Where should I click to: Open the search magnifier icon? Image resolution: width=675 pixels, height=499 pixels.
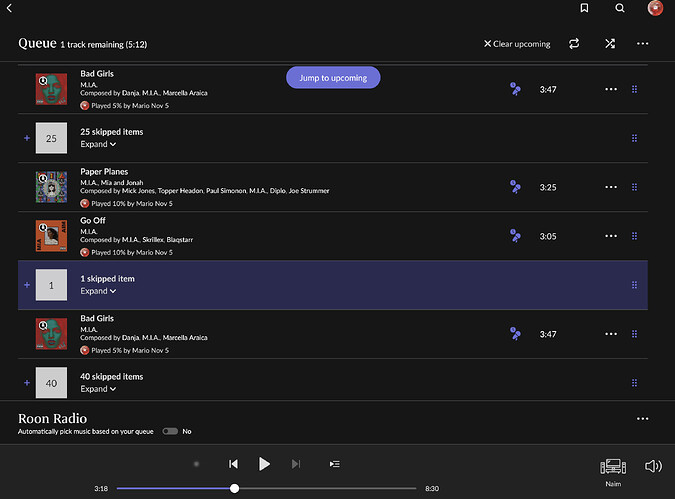(619, 8)
